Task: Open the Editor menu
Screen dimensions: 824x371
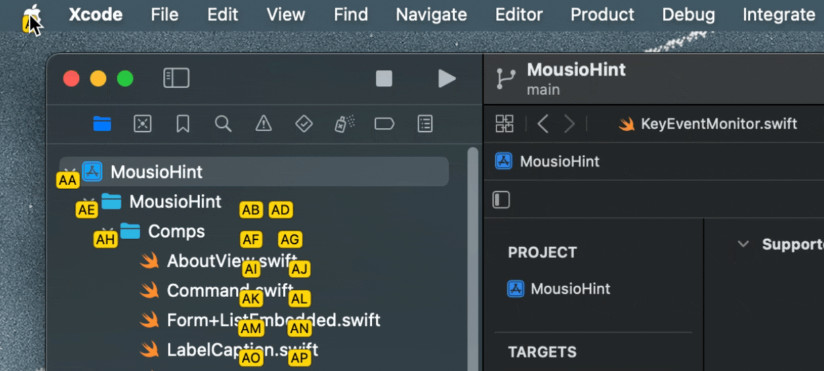Action: [519, 15]
